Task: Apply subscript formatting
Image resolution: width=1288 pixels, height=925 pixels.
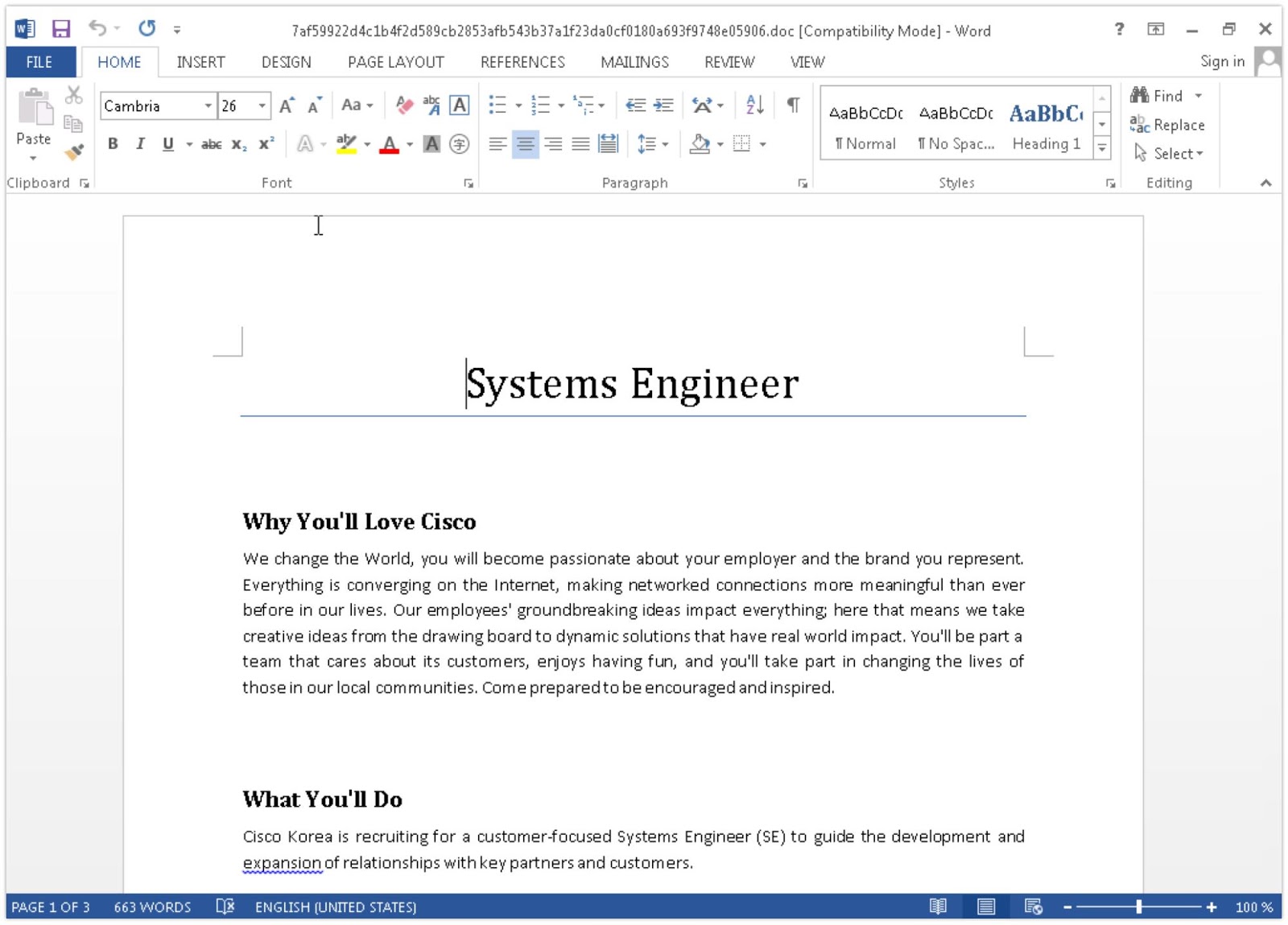Action: [237, 145]
